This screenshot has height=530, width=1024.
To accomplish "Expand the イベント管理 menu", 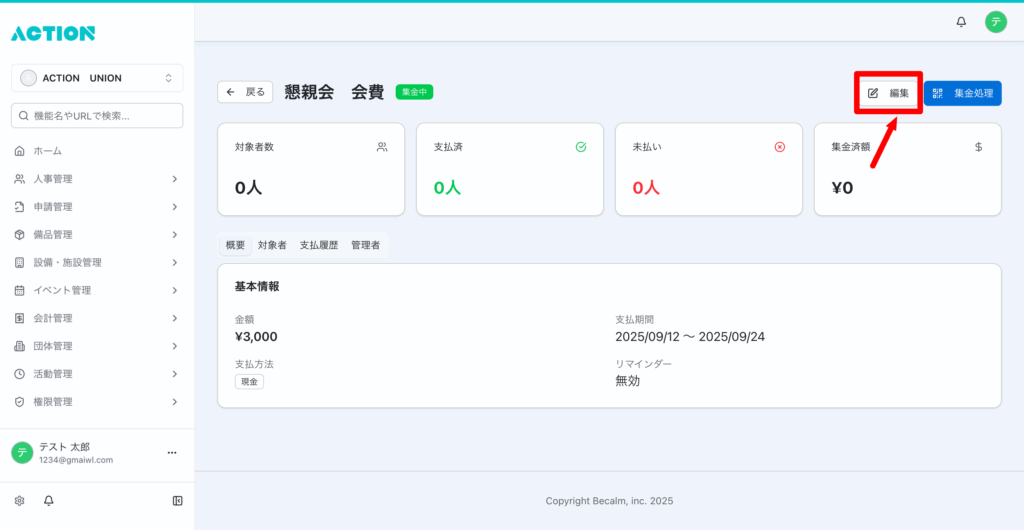I will (97, 290).
